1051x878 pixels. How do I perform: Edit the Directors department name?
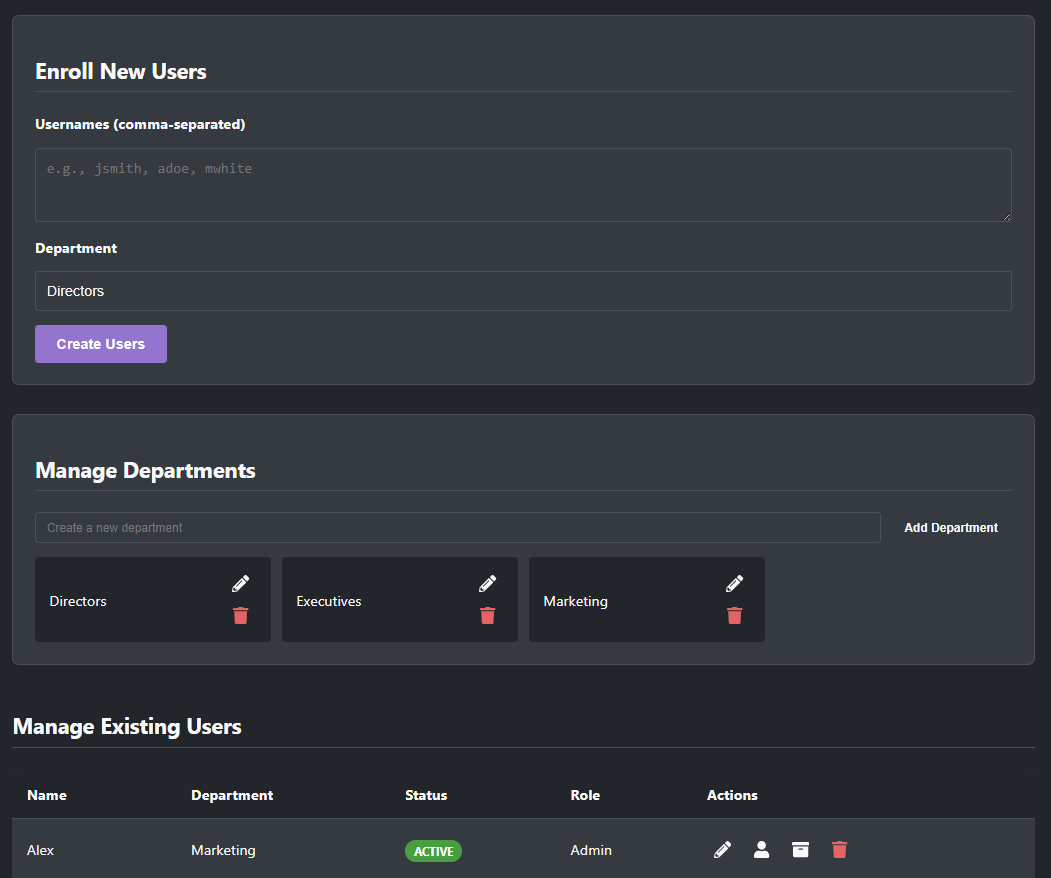click(241, 584)
